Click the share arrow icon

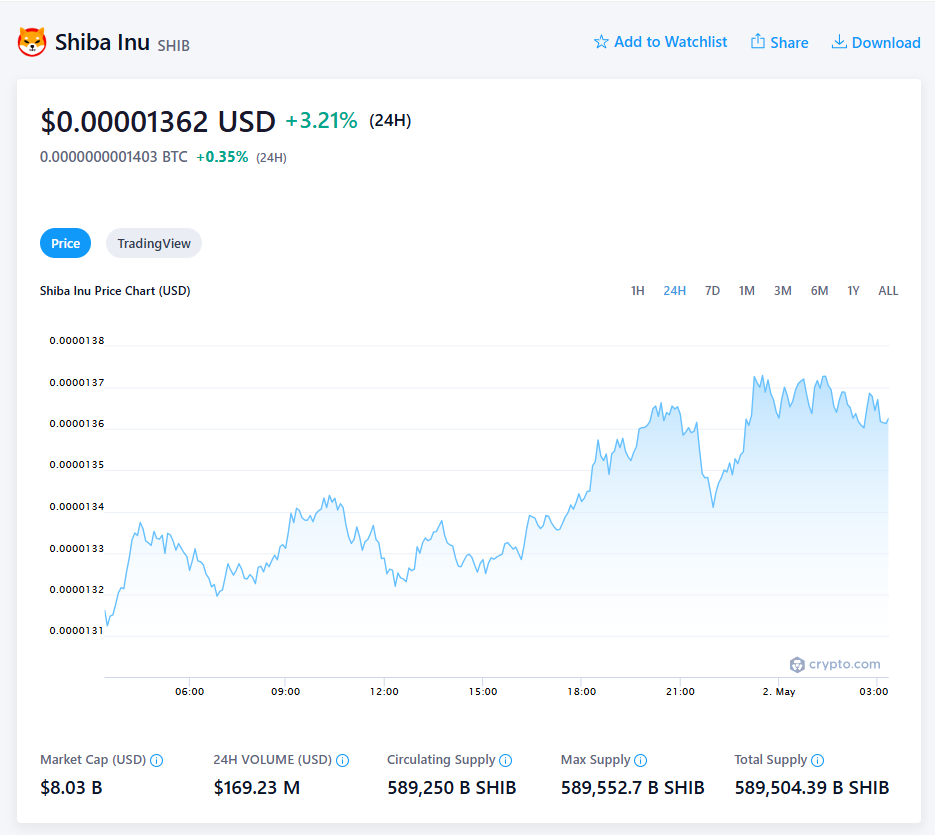tap(757, 41)
